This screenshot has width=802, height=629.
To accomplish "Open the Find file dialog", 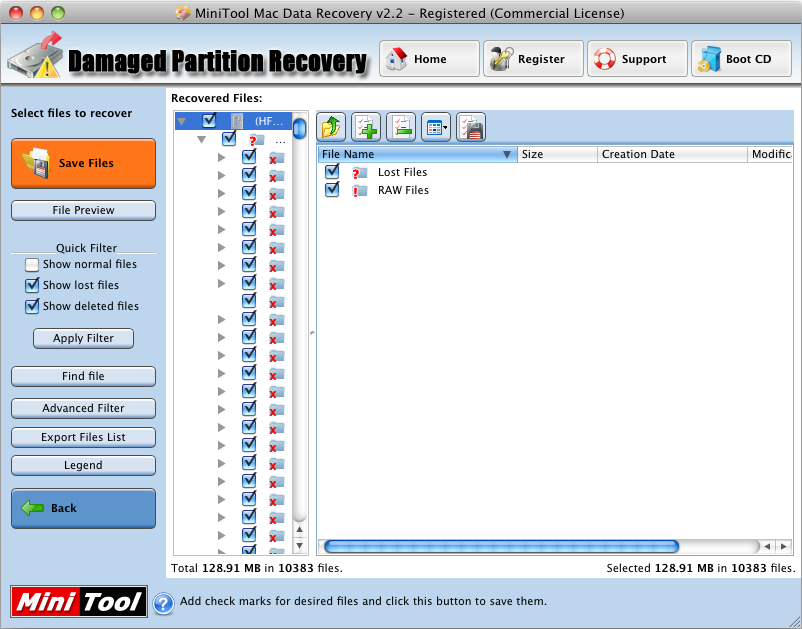I will (x=83, y=376).
